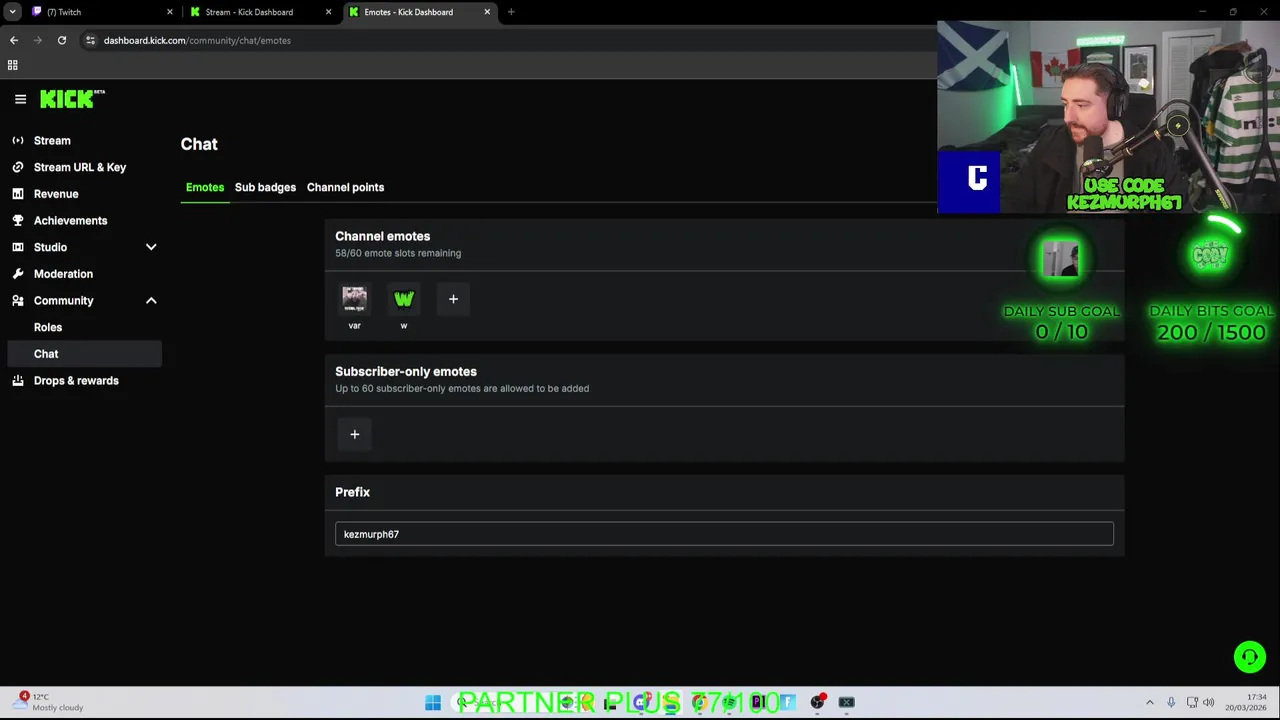This screenshot has height=720, width=1280.
Task: Add a subscriber-only emote
Action: click(x=354, y=434)
